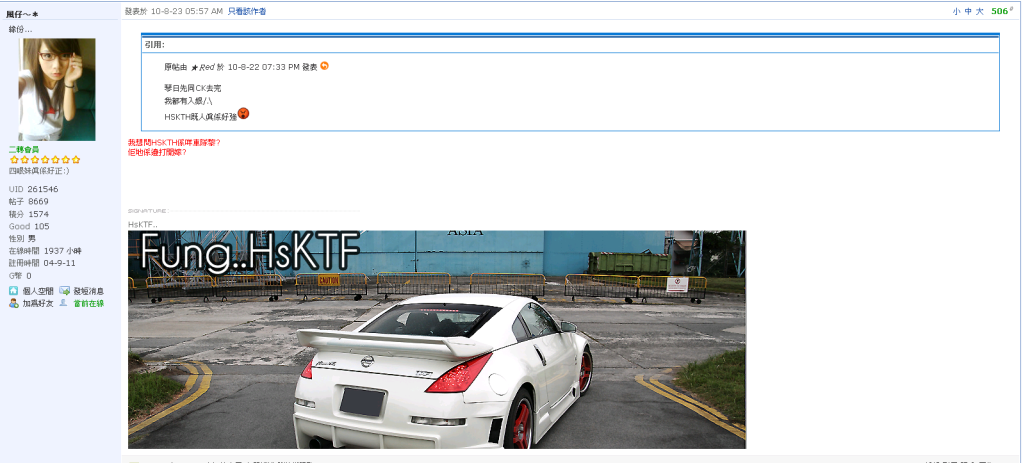This screenshot has height=463, width=1023.
Task: Click the 加為好友 add friend icon
Action: pos(14,303)
